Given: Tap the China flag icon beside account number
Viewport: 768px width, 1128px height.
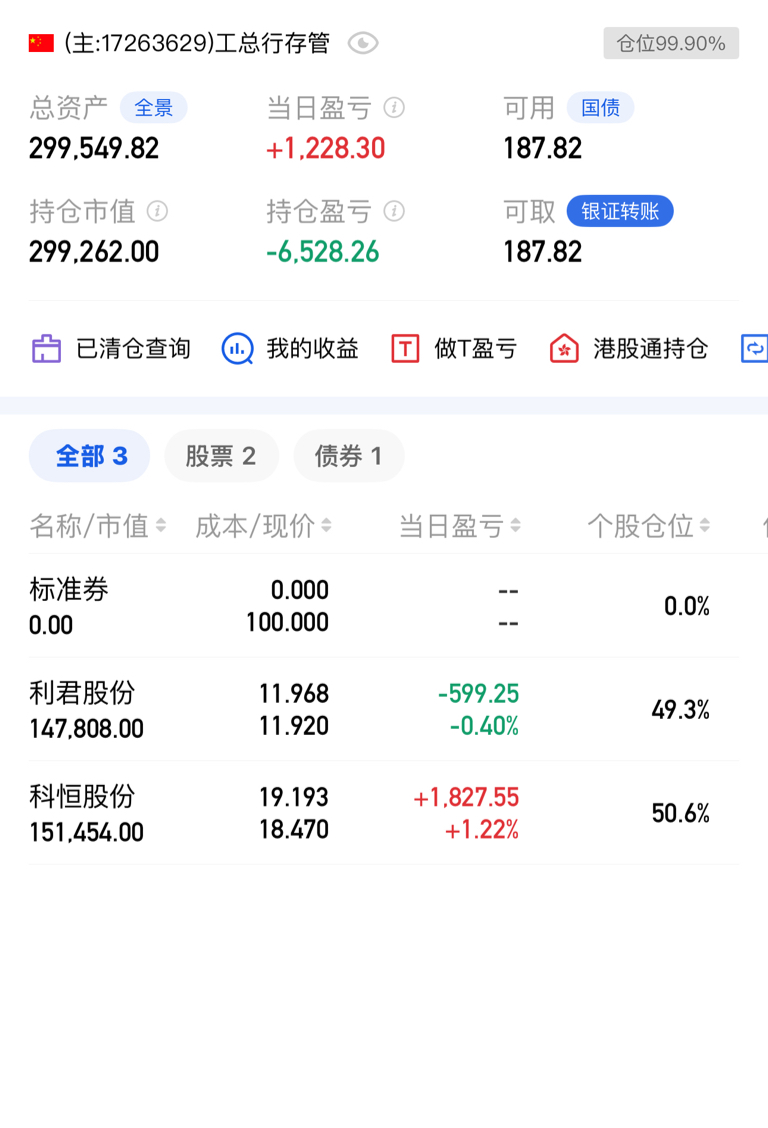Looking at the screenshot, I should [41, 43].
